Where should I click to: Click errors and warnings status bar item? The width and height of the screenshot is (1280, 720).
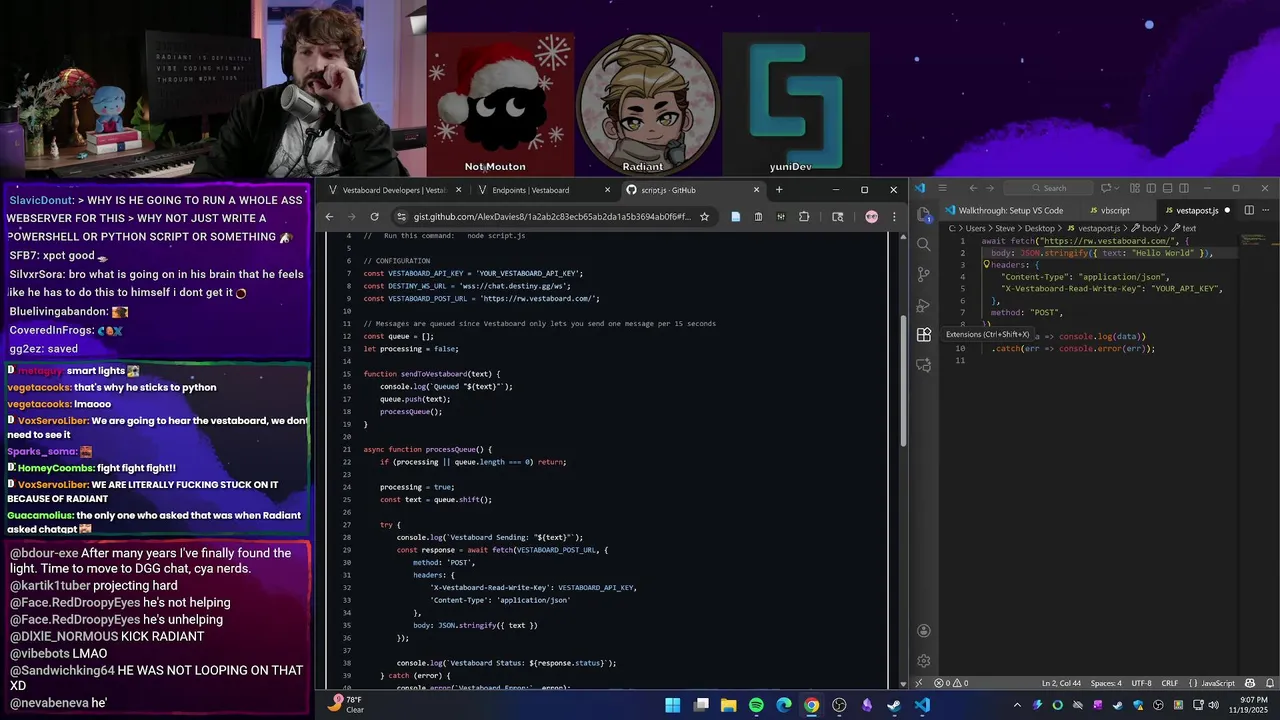[x=951, y=683]
